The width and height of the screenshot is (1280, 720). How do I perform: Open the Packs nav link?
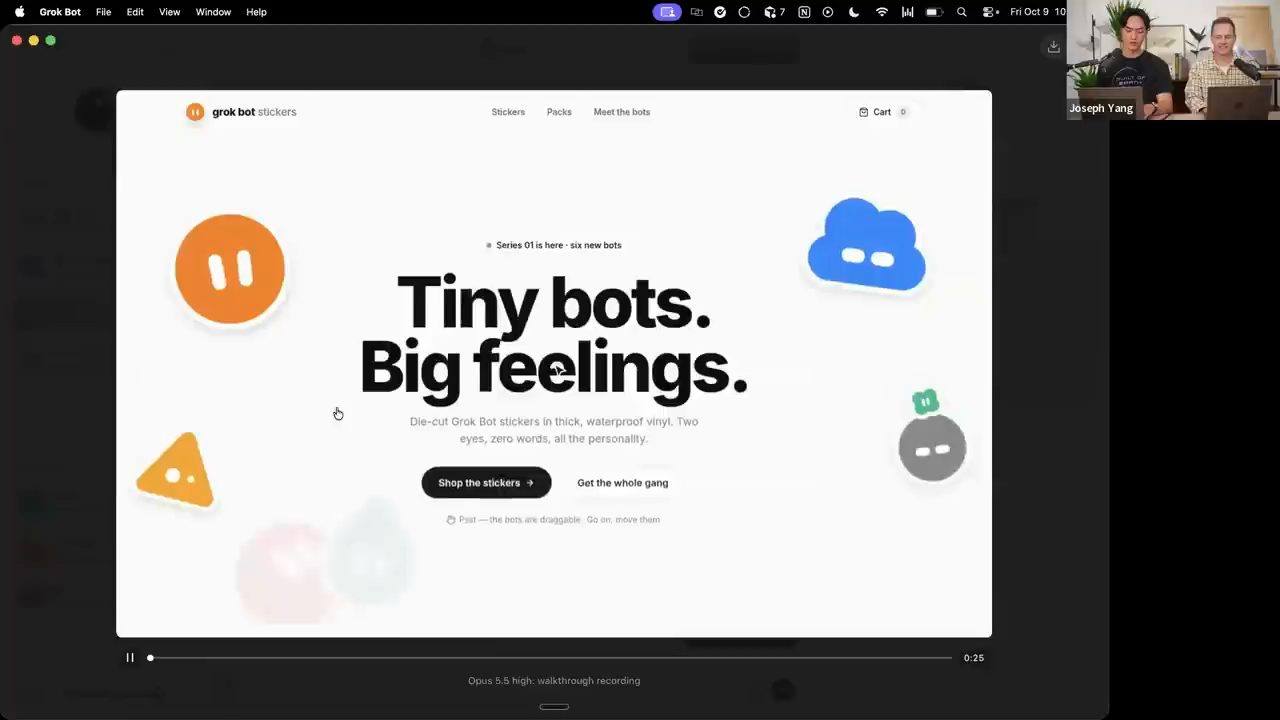[x=559, y=112]
